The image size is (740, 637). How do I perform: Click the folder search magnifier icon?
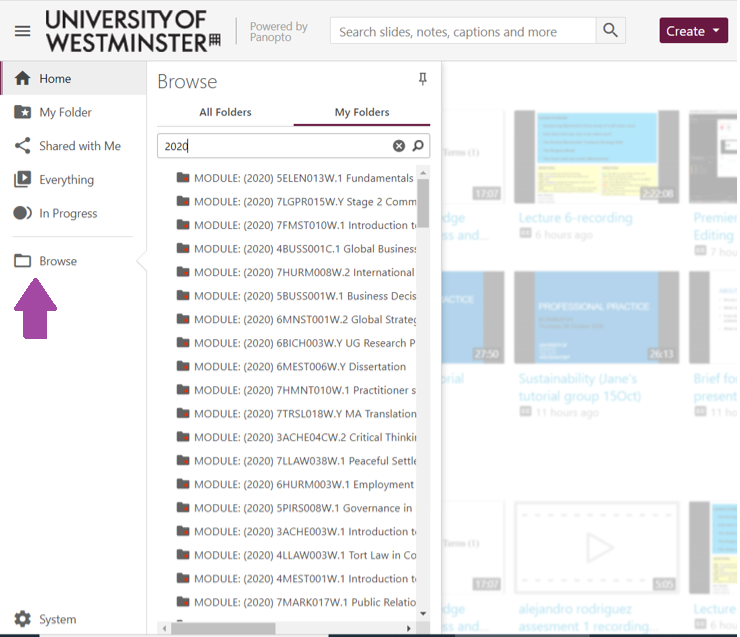click(x=418, y=146)
